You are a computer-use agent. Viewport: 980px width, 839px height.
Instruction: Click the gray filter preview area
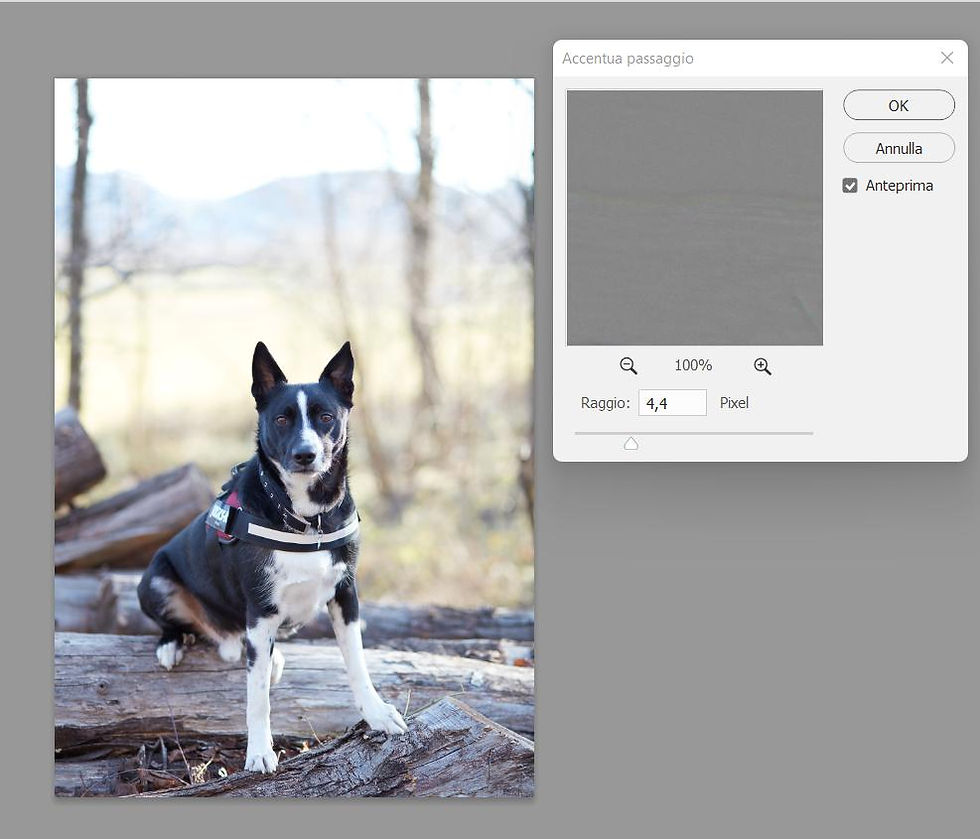point(695,218)
